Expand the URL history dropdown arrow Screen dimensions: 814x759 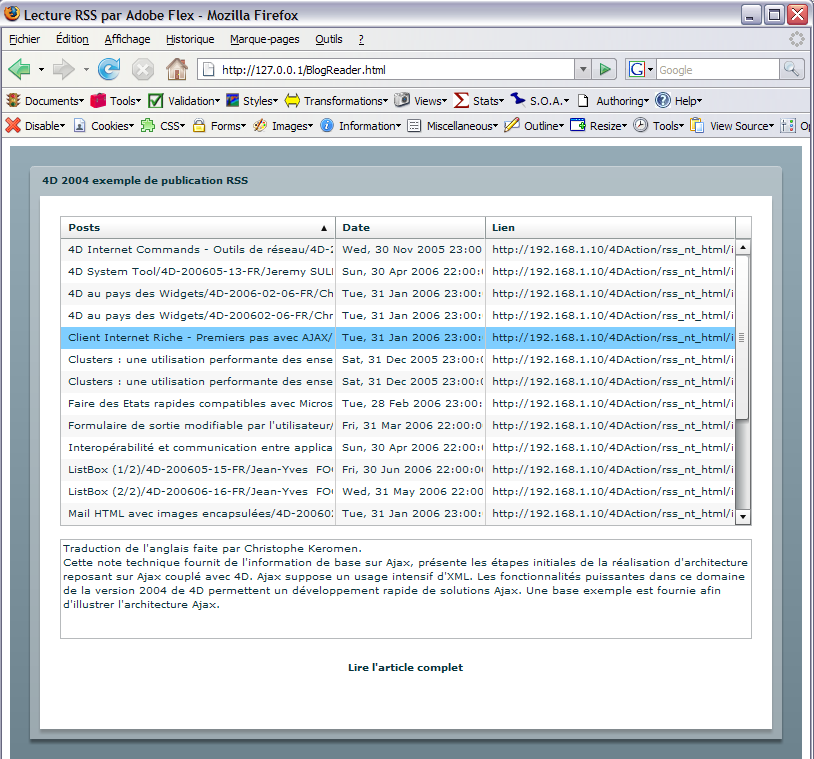point(582,69)
